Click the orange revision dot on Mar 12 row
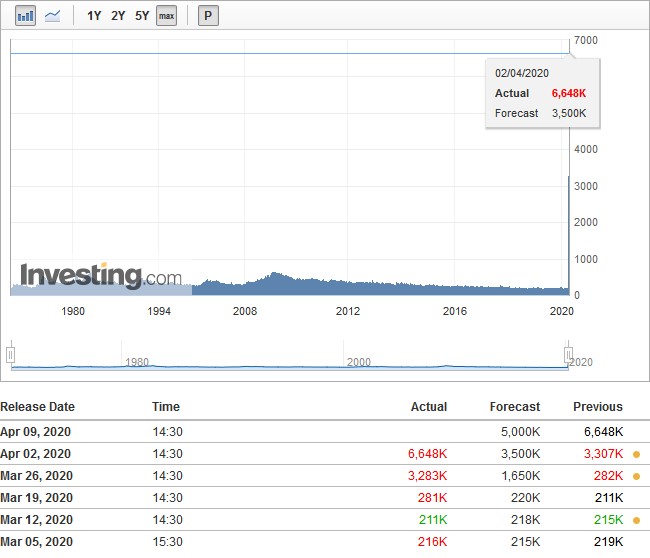The image size is (650, 558). pyautogui.click(x=636, y=520)
